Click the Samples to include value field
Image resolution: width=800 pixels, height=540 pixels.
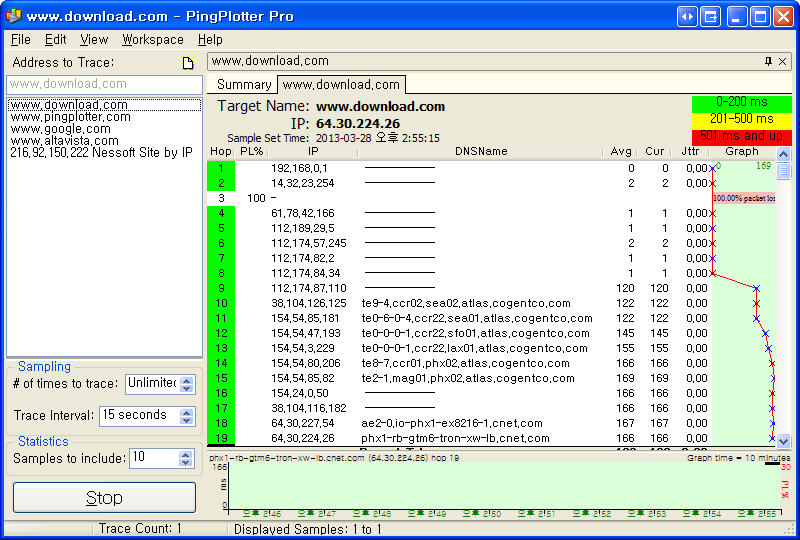[x=154, y=458]
